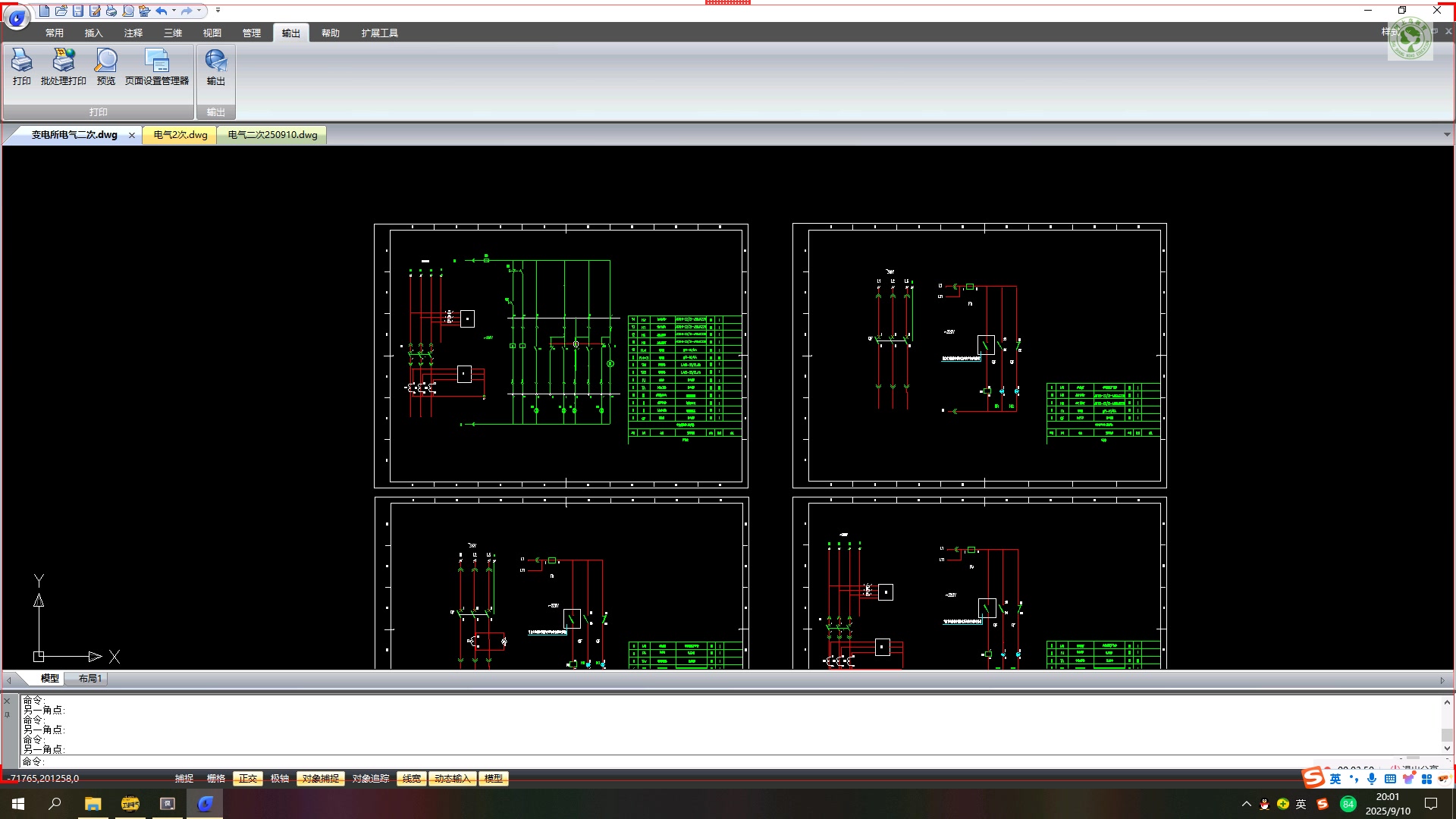Viewport: 1456px width, 819px height.
Task: Switch to 布局1 layout tab
Action: [x=89, y=679]
